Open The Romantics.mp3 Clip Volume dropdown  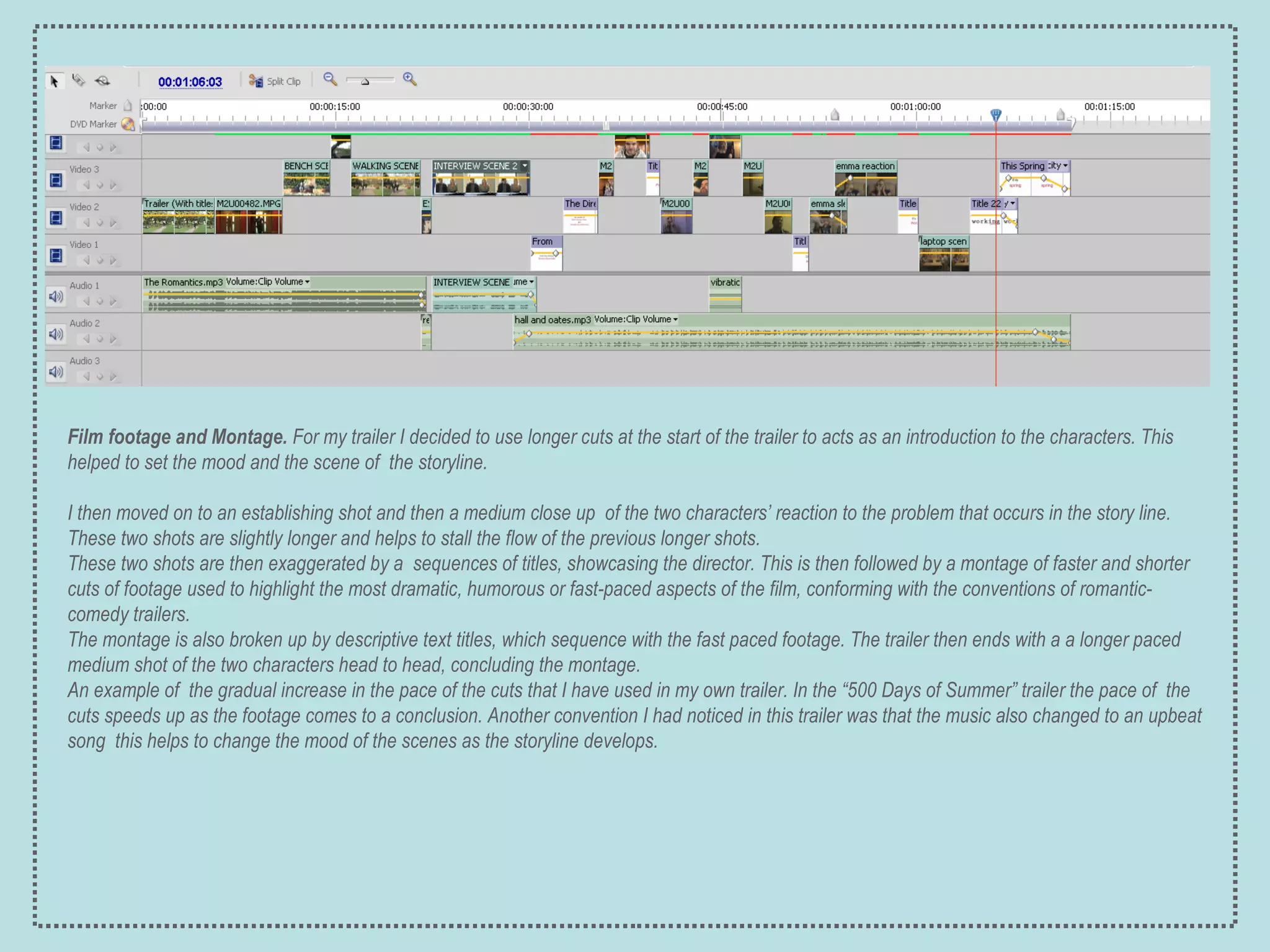[x=307, y=282]
